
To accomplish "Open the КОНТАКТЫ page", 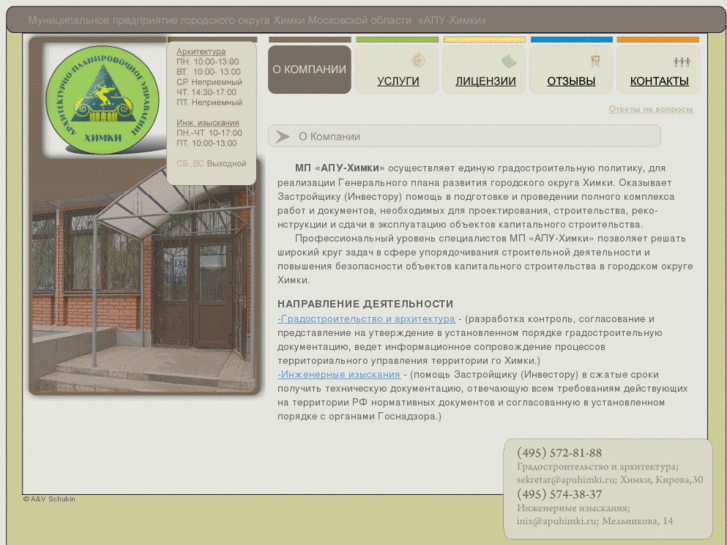I will [x=659, y=81].
